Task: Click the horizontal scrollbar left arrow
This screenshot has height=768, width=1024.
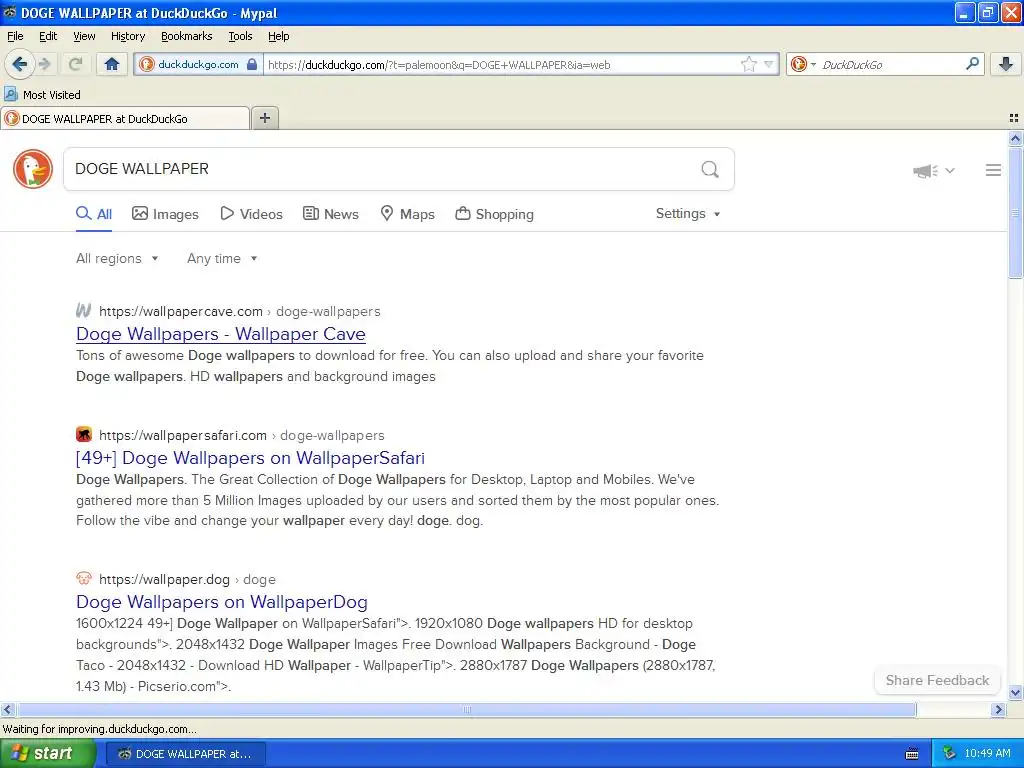Action: coord(7,709)
